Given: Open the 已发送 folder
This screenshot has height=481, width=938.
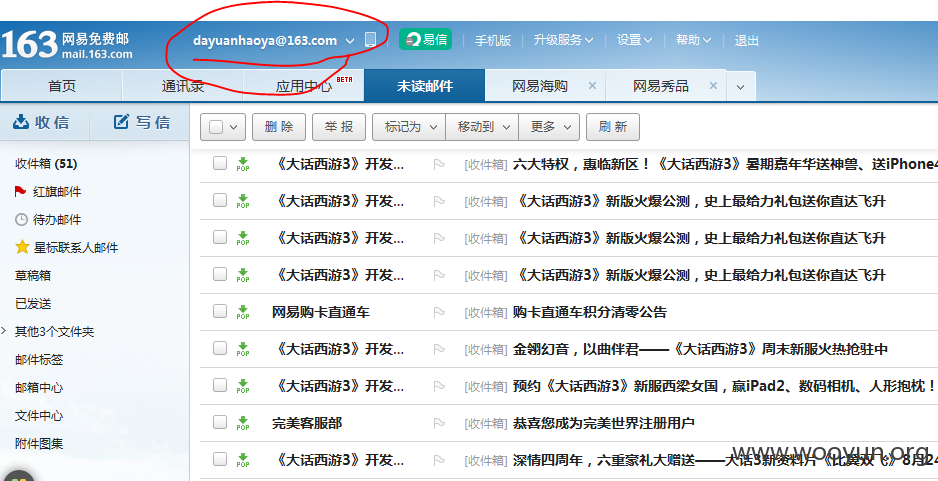Looking at the screenshot, I should click(33, 303).
